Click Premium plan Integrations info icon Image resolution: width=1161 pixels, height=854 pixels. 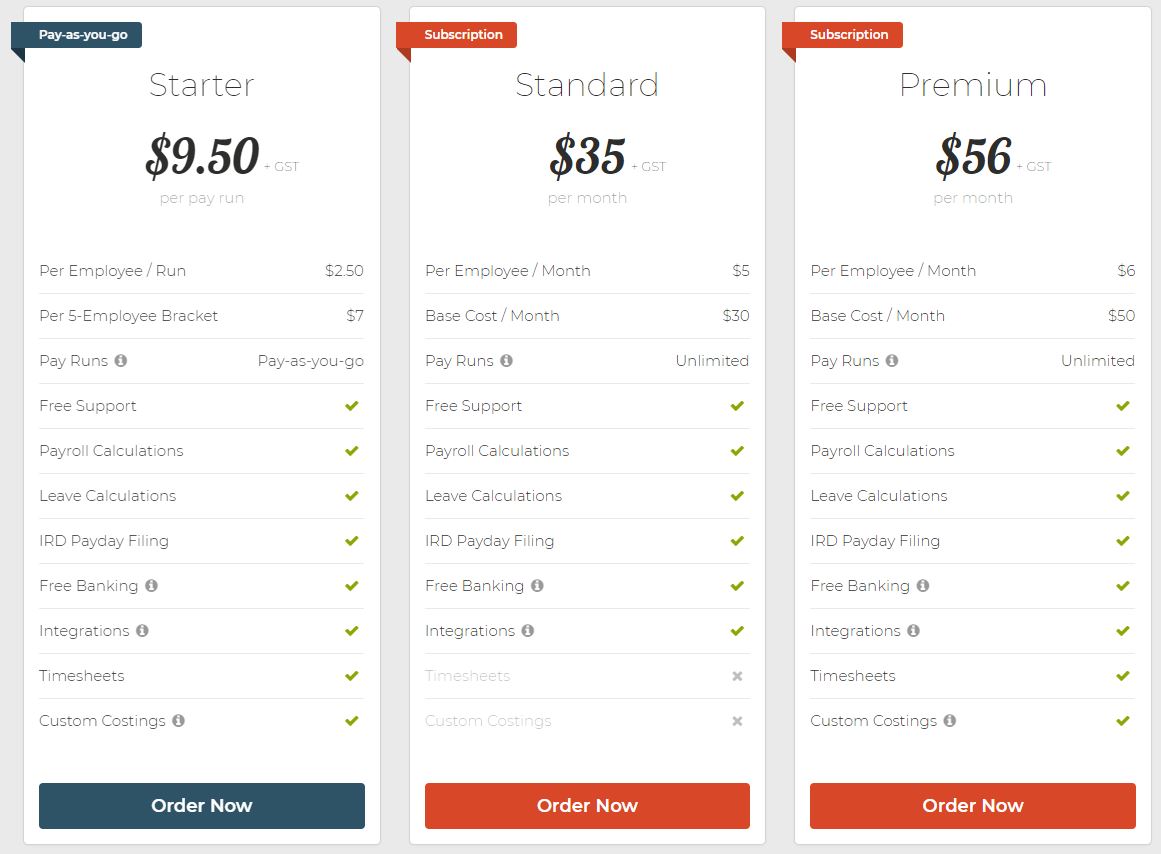pyautogui.click(x=913, y=631)
